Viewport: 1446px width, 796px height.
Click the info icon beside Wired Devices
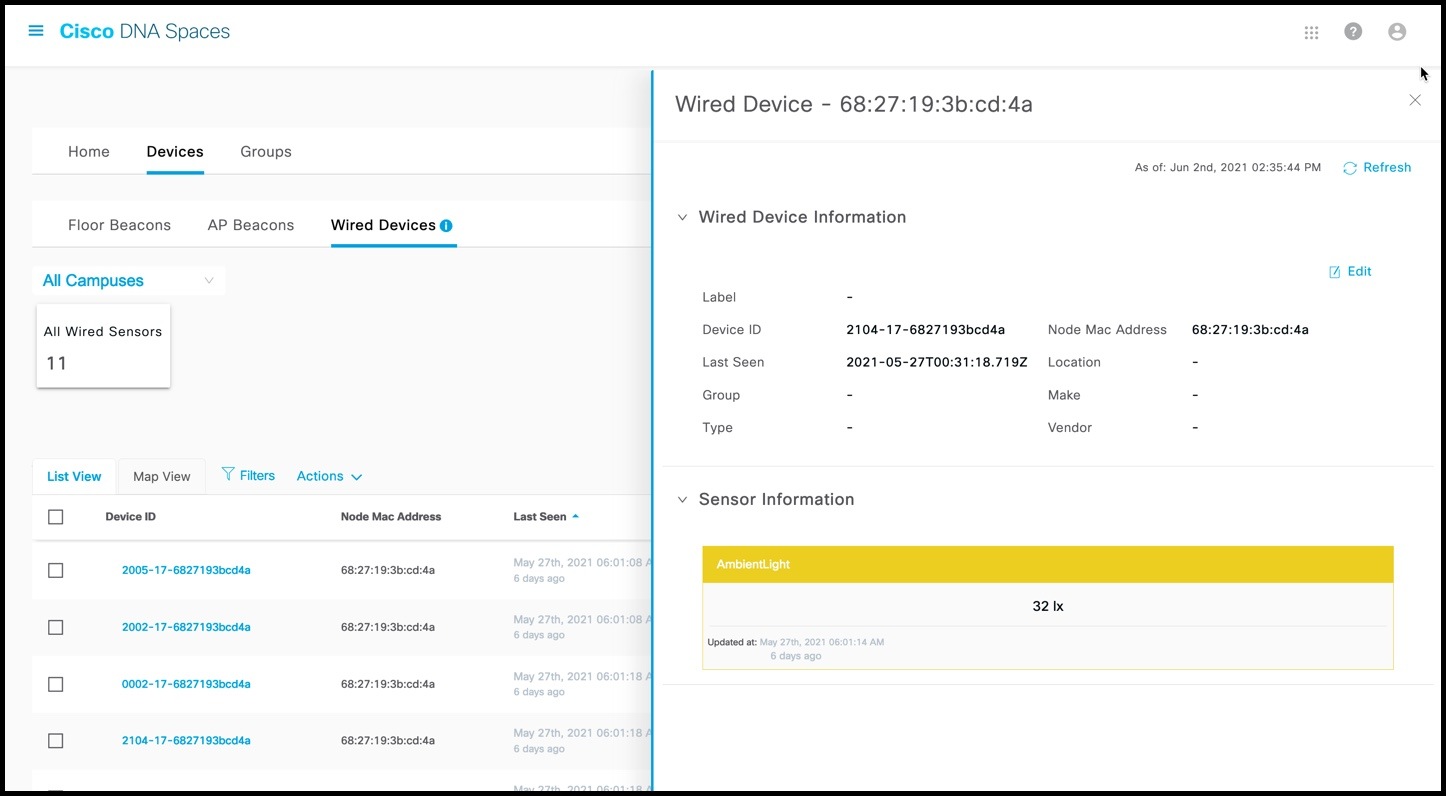tap(447, 223)
